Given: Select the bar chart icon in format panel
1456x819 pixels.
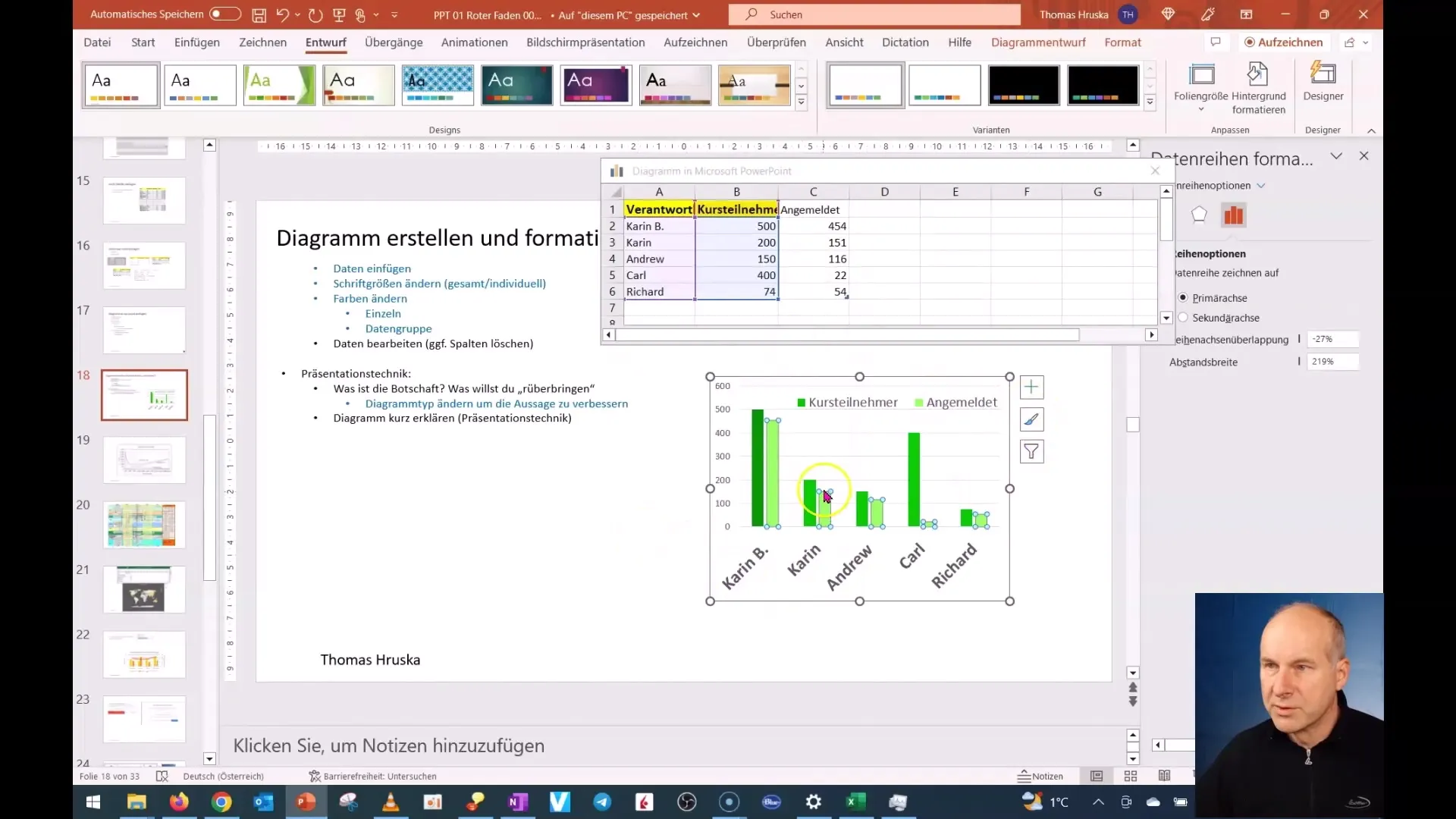Looking at the screenshot, I should pyautogui.click(x=1232, y=214).
